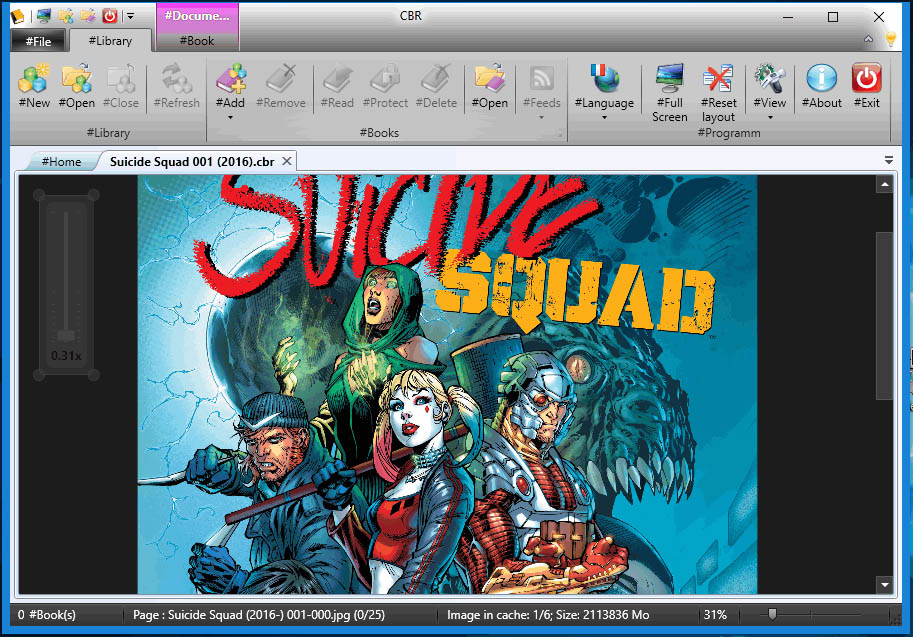Click the comic cover page image
Viewport: 913px width, 637px height.
(447, 384)
